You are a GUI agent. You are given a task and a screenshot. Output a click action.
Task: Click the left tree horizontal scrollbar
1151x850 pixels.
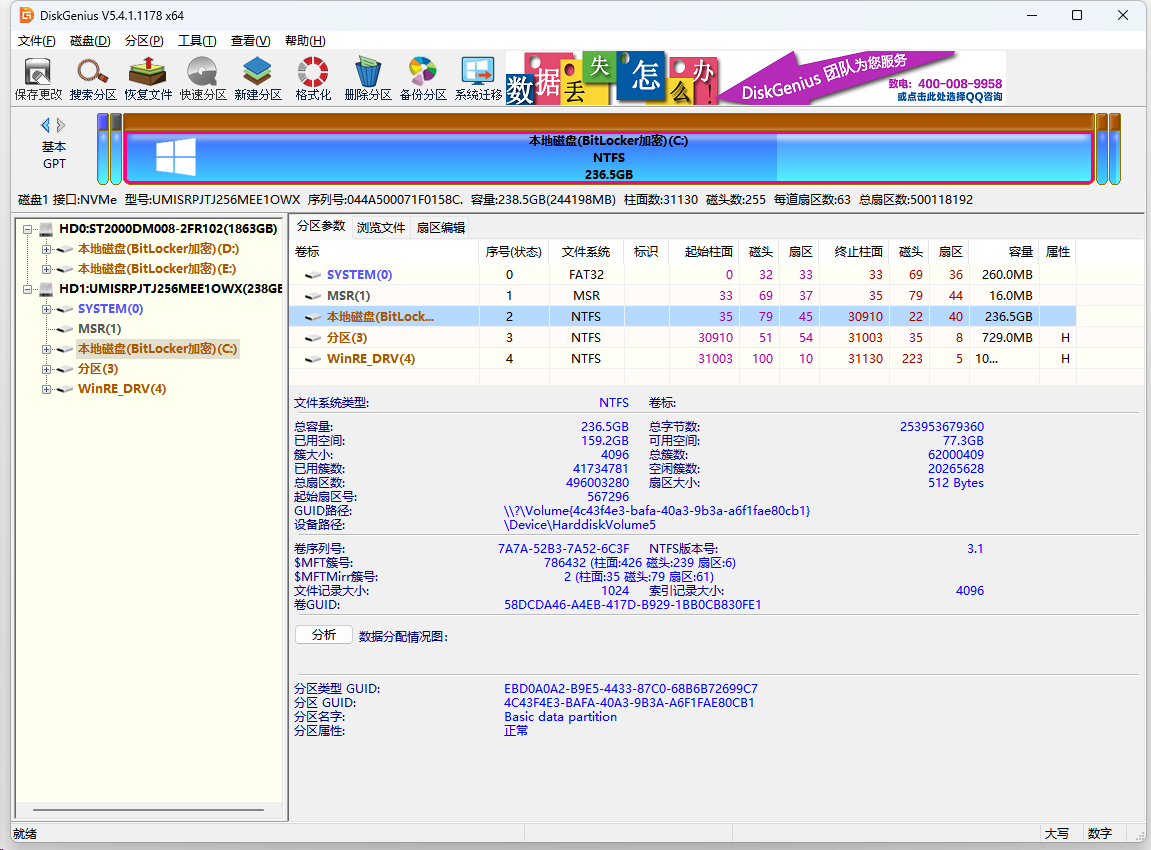click(148, 810)
